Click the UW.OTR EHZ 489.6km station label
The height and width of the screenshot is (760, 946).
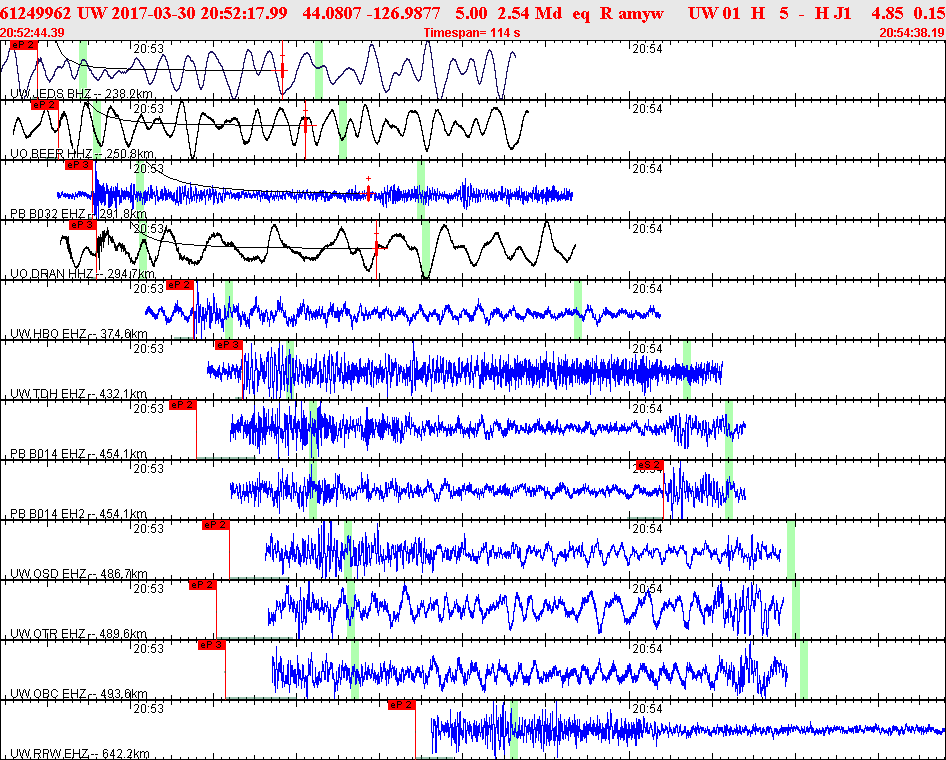click(78, 634)
